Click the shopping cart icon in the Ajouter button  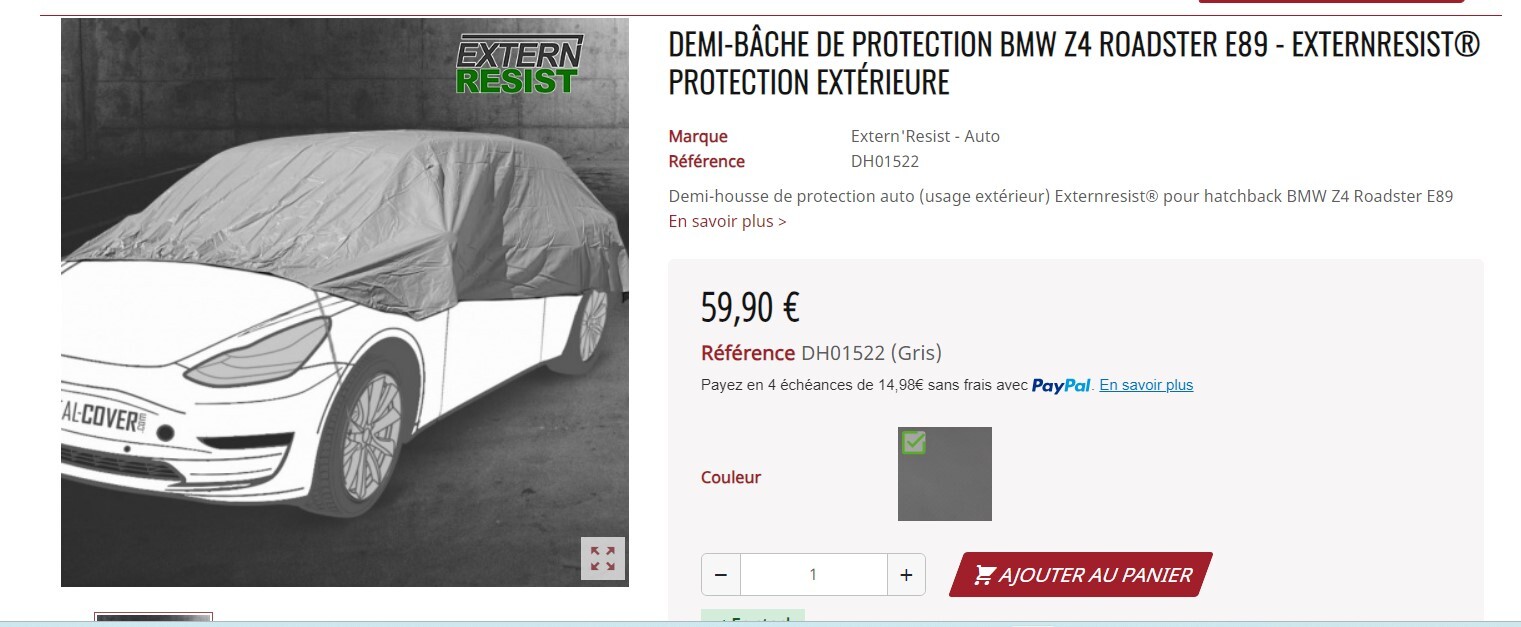pos(984,575)
